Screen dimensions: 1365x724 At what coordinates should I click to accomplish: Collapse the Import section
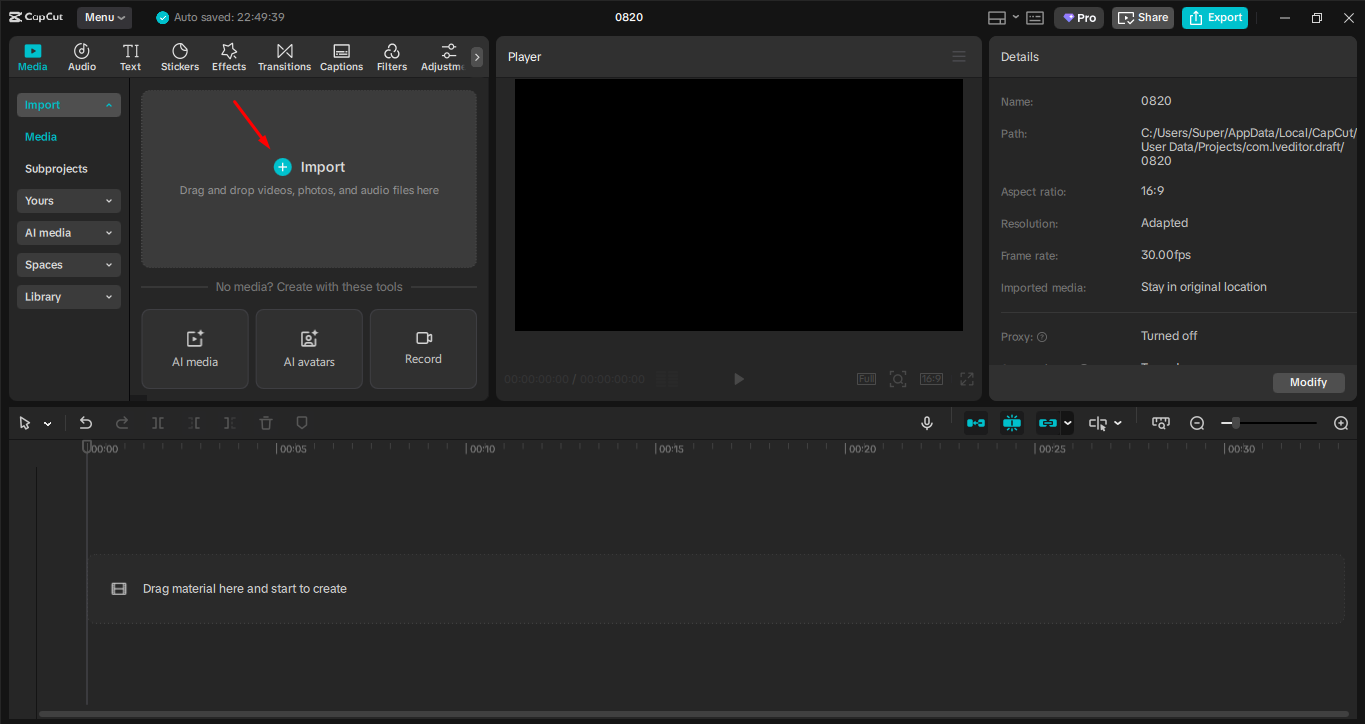68,104
